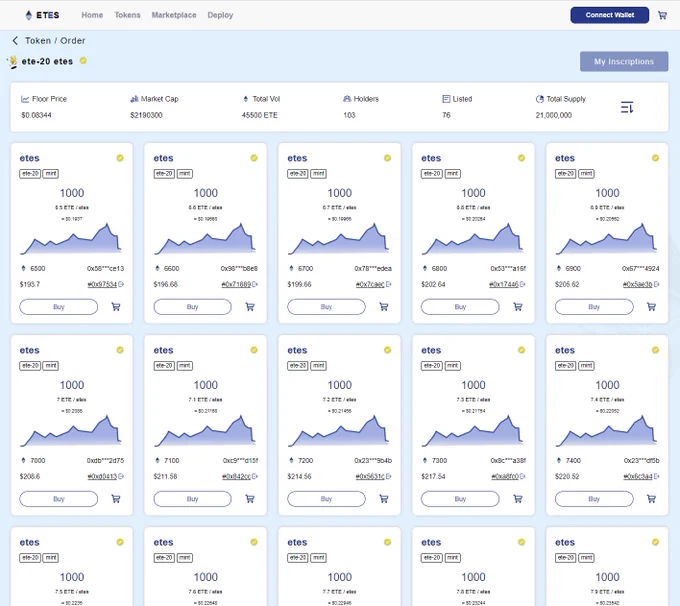Viewport: 680px width, 606px height.
Task: Open the Tokens nav item
Action: 128,15
